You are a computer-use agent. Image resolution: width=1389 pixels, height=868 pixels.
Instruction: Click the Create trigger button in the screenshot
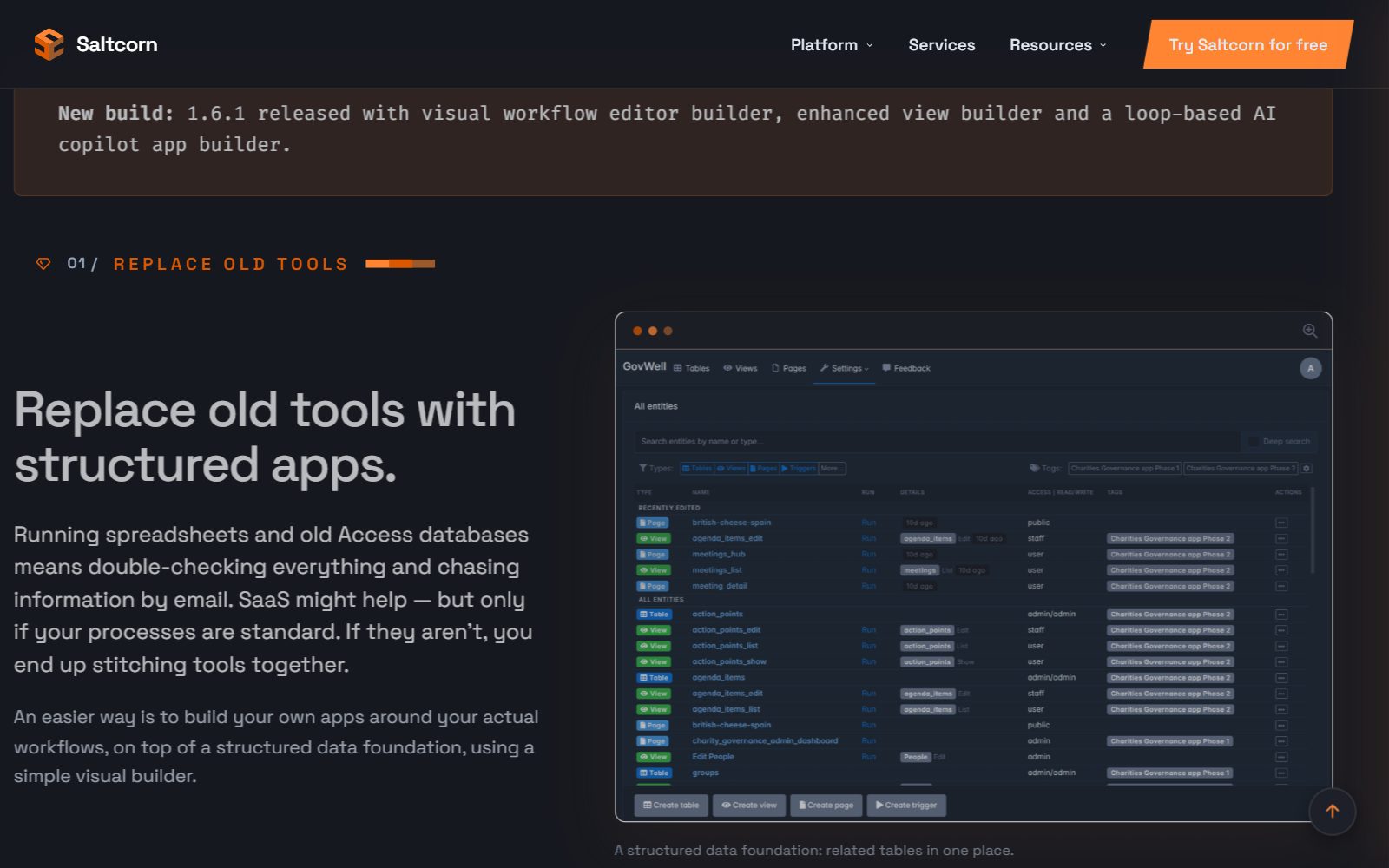click(x=906, y=806)
